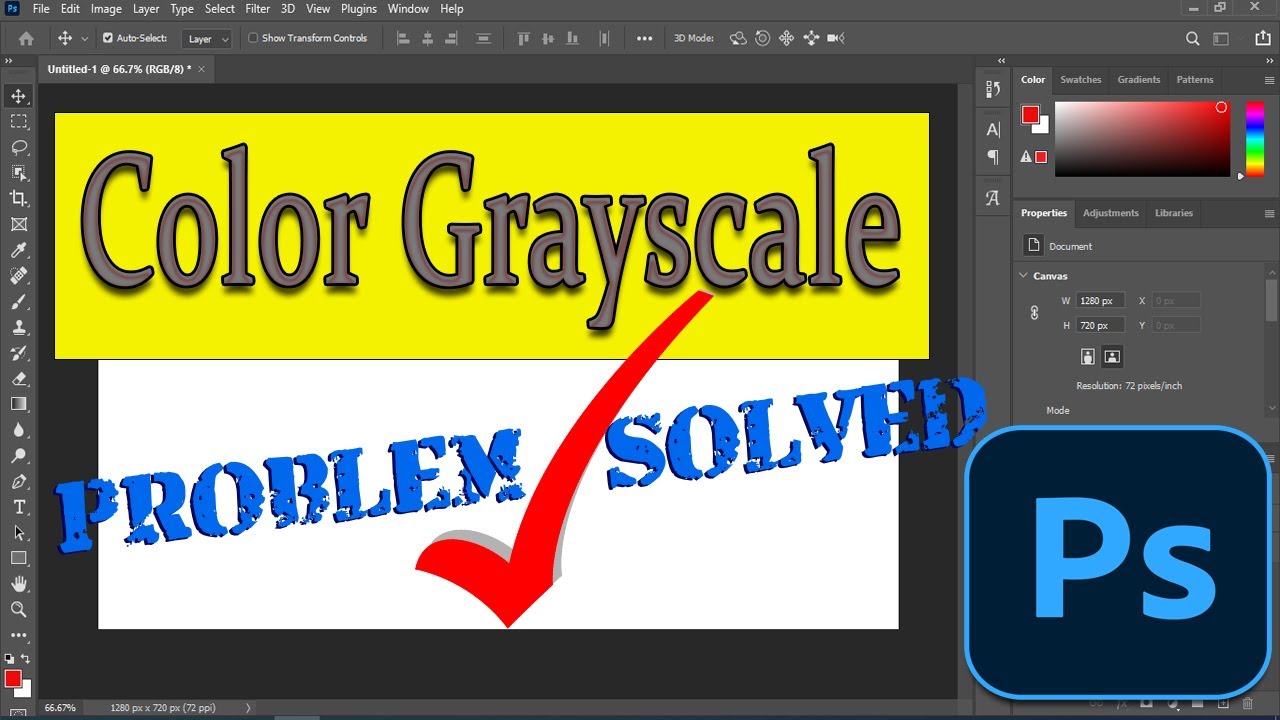This screenshot has width=1280, height=720.
Task: Open the History panel icon
Action: pyautogui.click(x=993, y=90)
